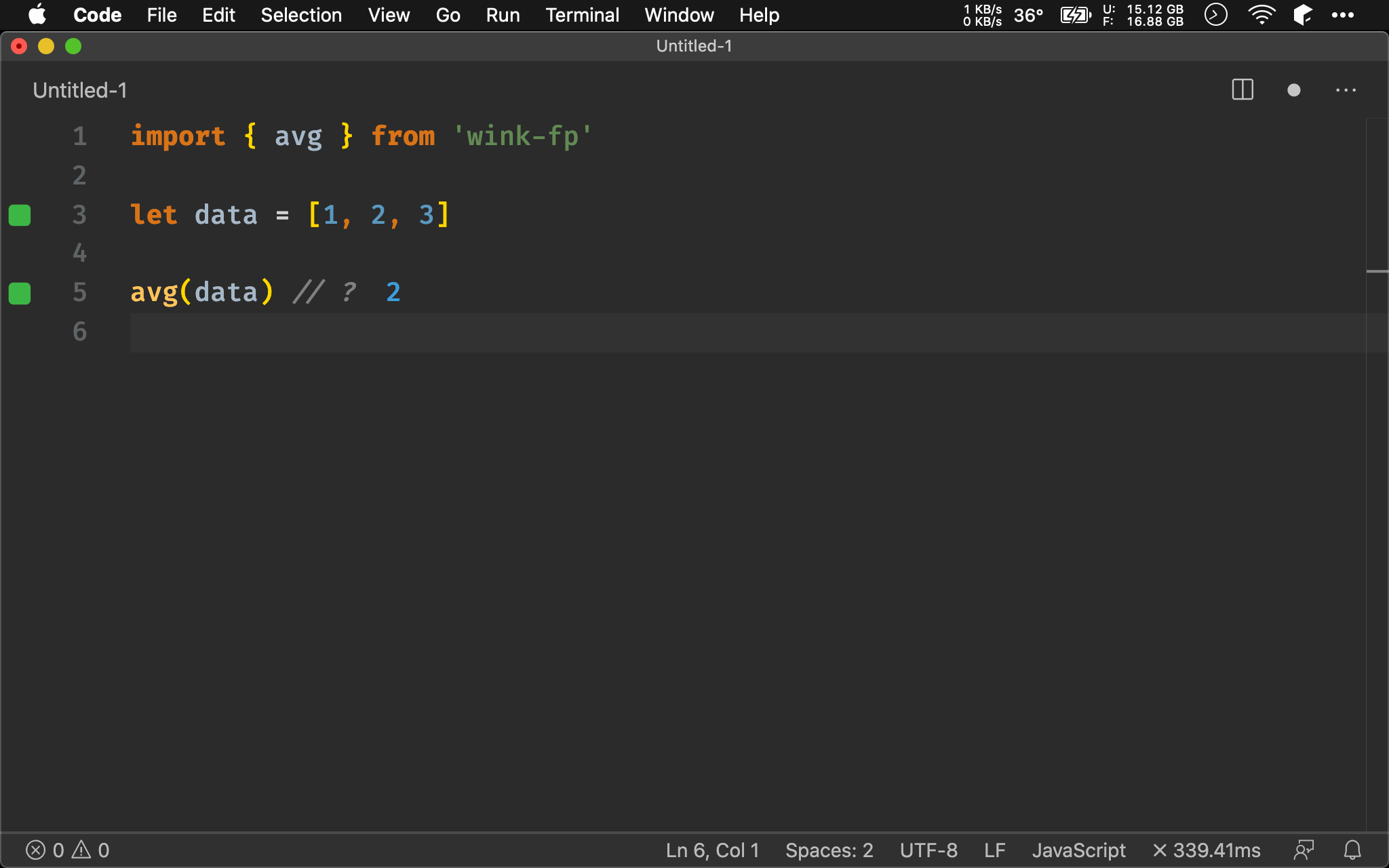Open the menu bar overflow dots
This screenshot has width=1389, height=868.
1342,15
